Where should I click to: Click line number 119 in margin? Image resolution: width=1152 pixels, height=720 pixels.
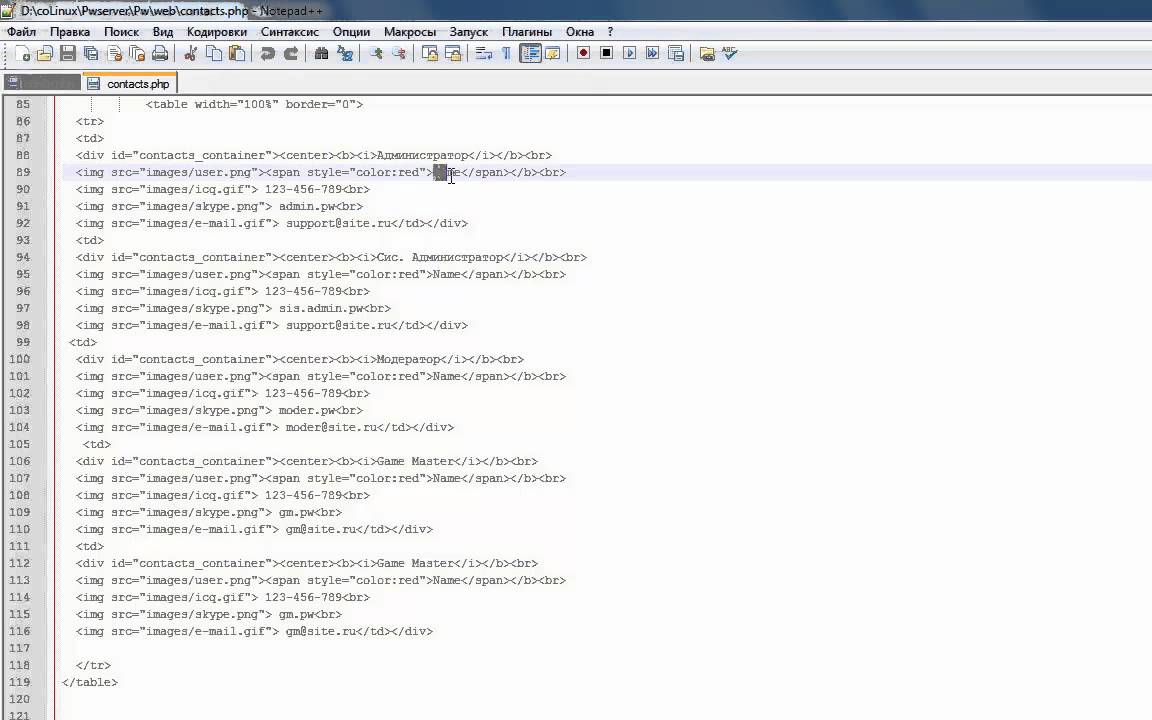20,682
